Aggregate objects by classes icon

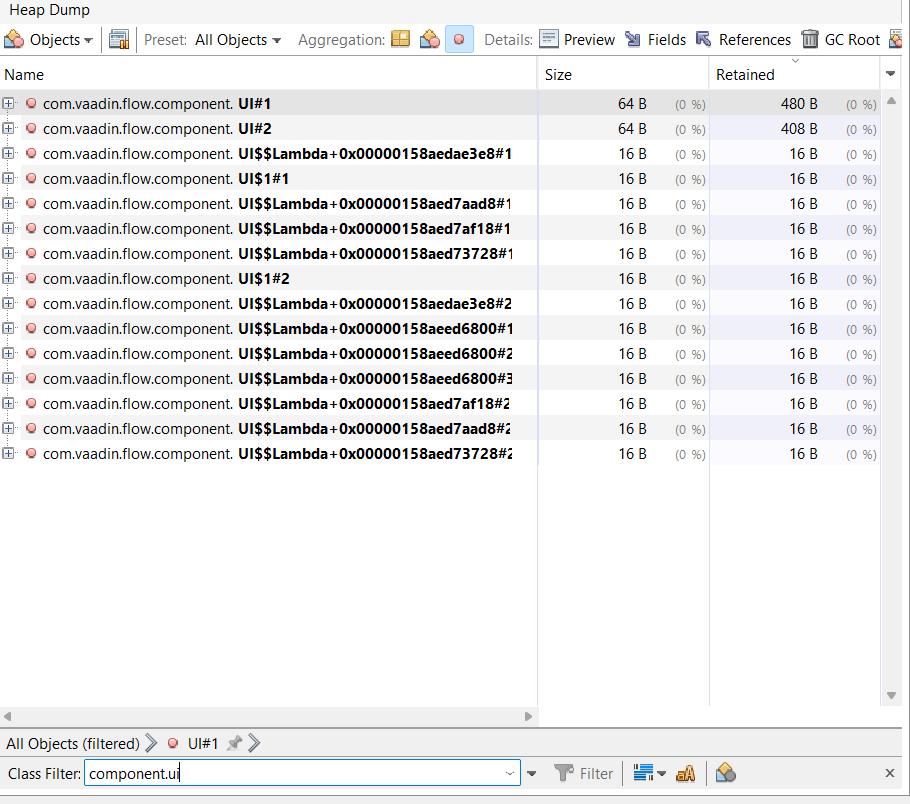click(x=430, y=40)
